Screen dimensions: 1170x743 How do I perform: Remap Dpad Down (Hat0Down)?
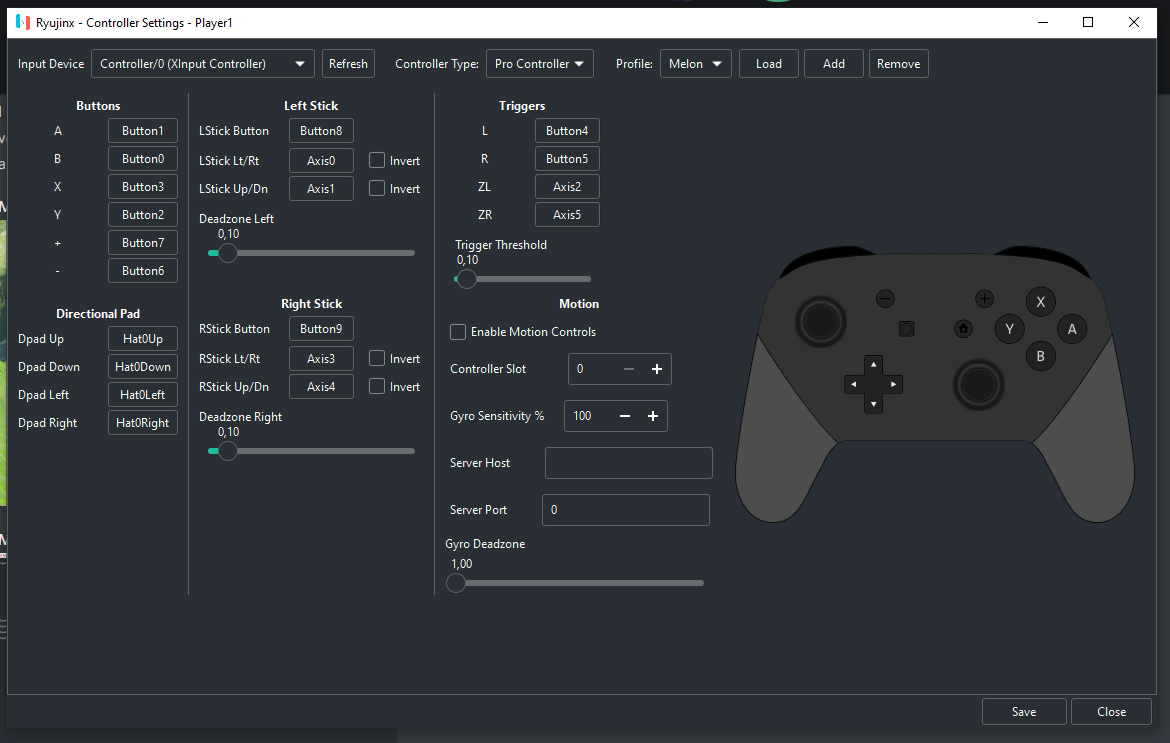point(143,367)
